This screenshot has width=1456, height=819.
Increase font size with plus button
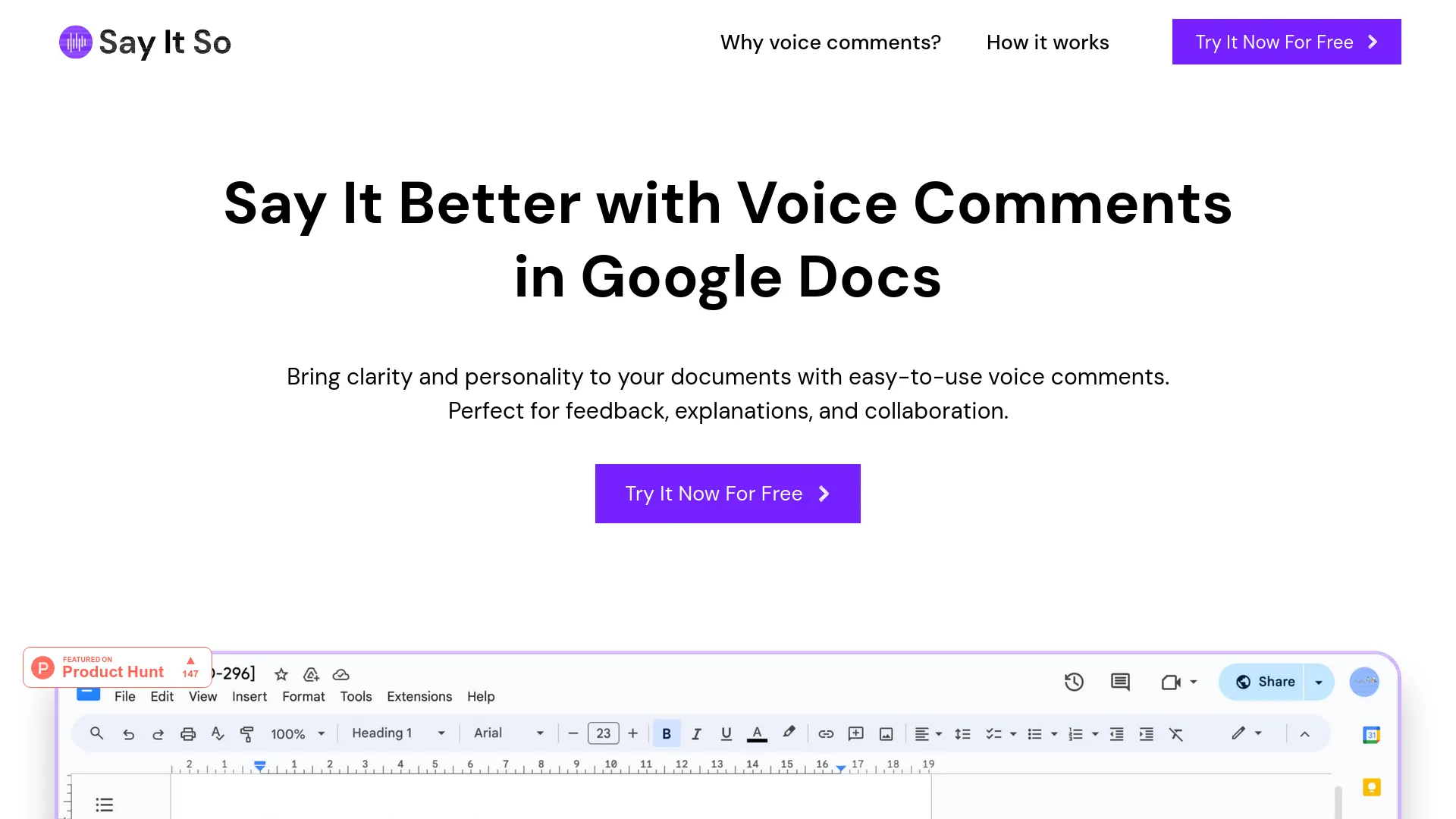633,733
